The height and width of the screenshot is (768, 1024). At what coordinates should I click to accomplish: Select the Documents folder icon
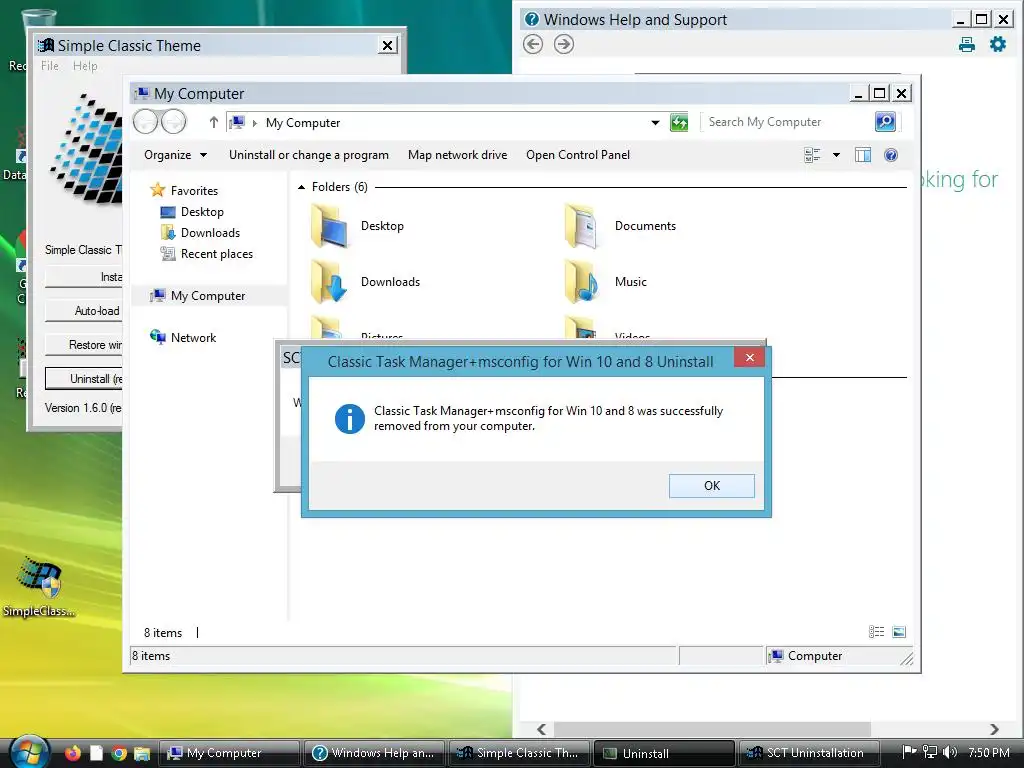582,226
